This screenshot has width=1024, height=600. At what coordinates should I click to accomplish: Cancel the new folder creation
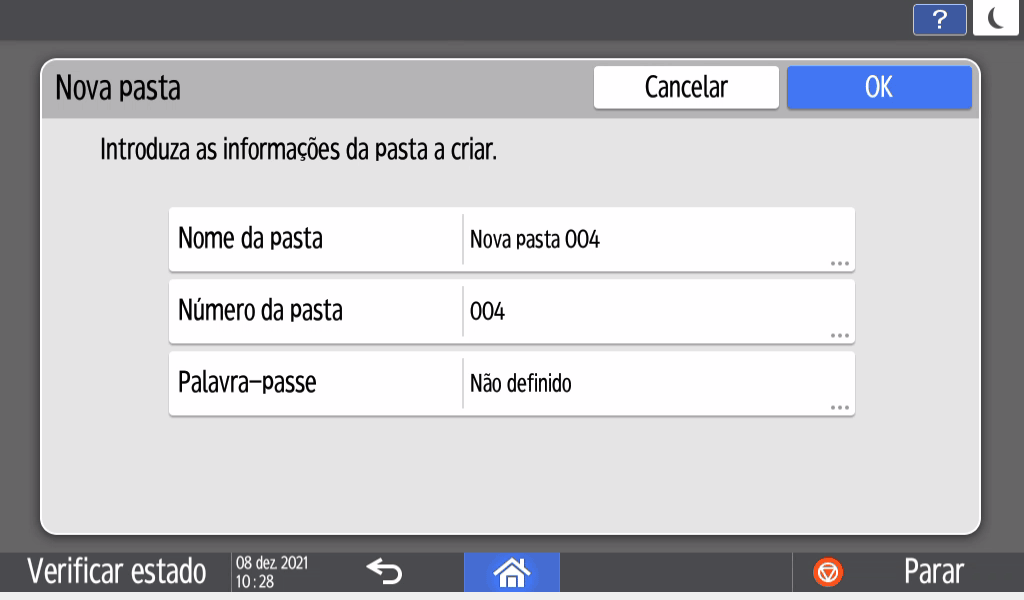click(686, 87)
